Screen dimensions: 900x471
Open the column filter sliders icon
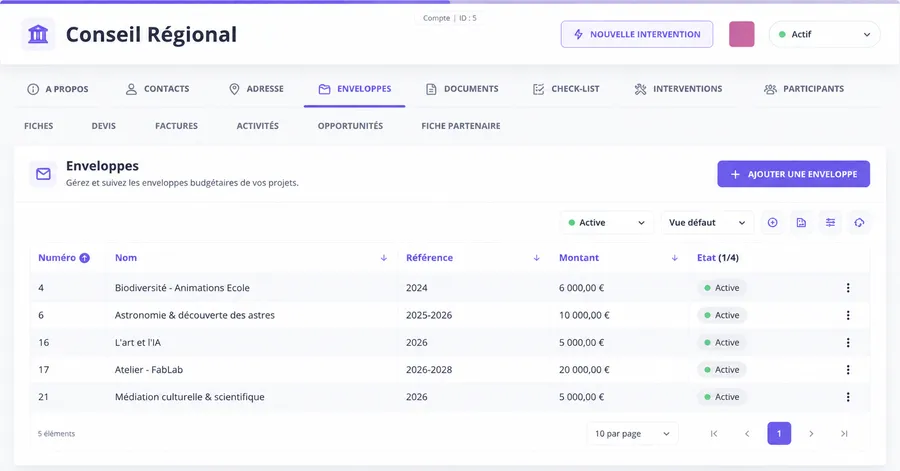click(x=830, y=223)
